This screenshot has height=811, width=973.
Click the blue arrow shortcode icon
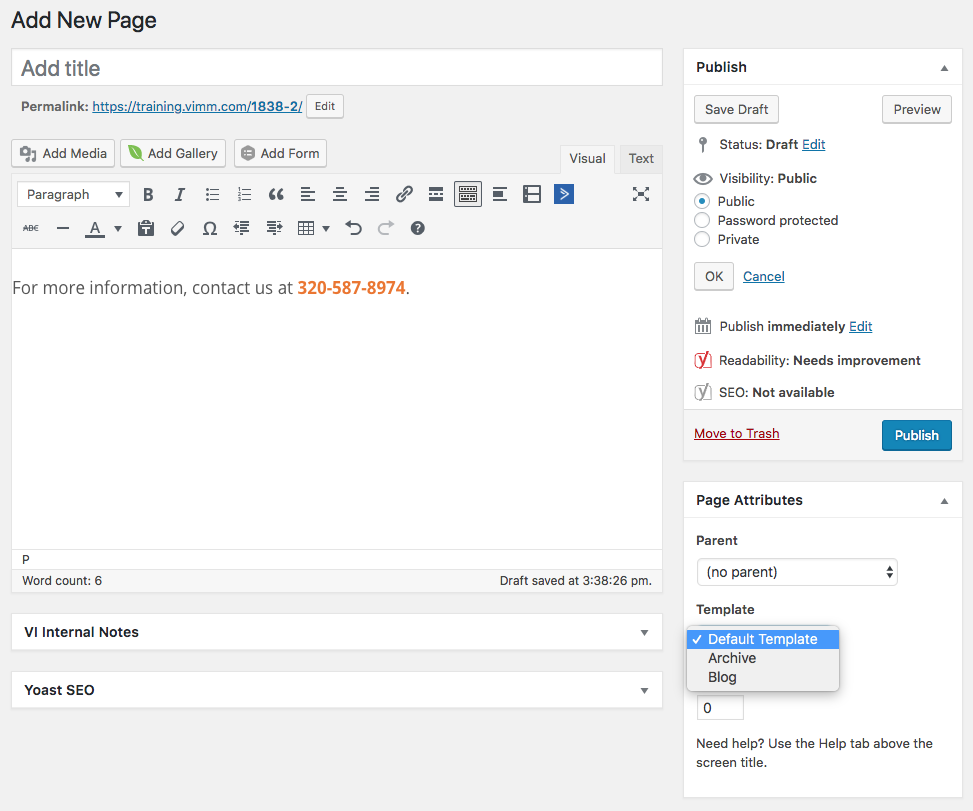click(563, 194)
